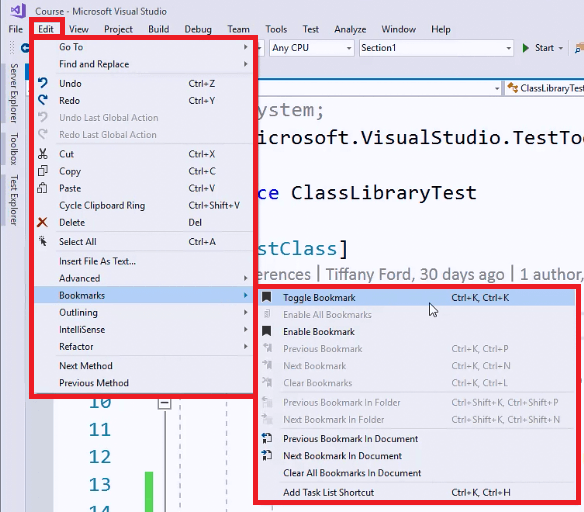The width and height of the screenshot is (584, 512).
Task: Open the Toolbox side tab
Action: pos(14,149)
